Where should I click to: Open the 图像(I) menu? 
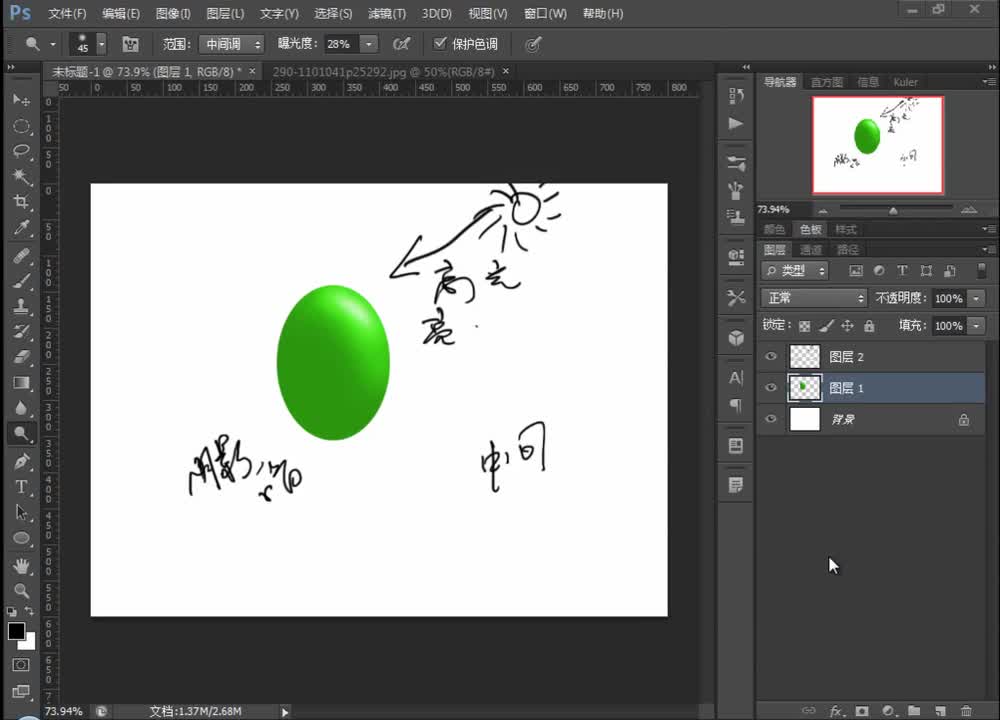click(x=173, y=14)
